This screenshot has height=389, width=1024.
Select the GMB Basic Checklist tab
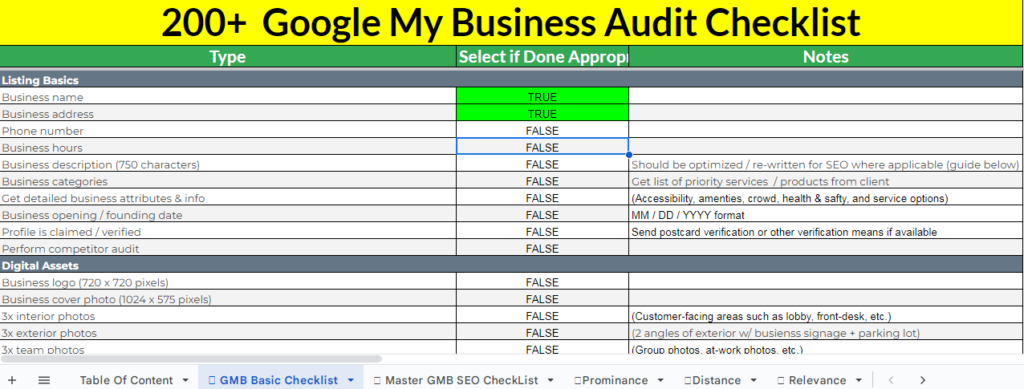(272, 381)
